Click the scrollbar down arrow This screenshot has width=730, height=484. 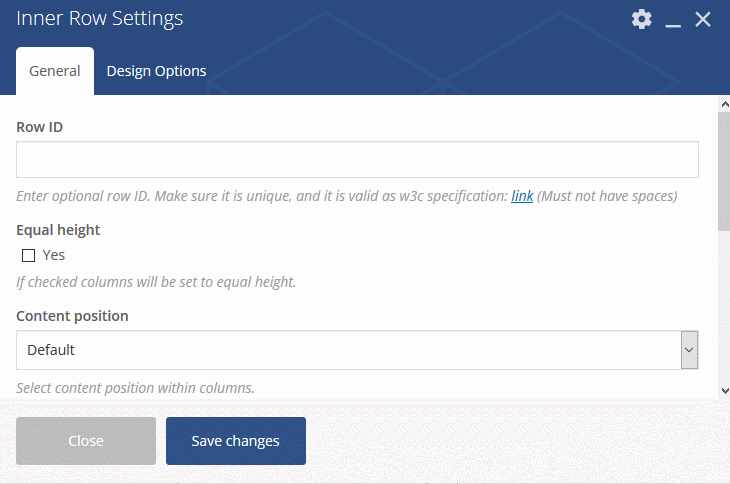724,390
